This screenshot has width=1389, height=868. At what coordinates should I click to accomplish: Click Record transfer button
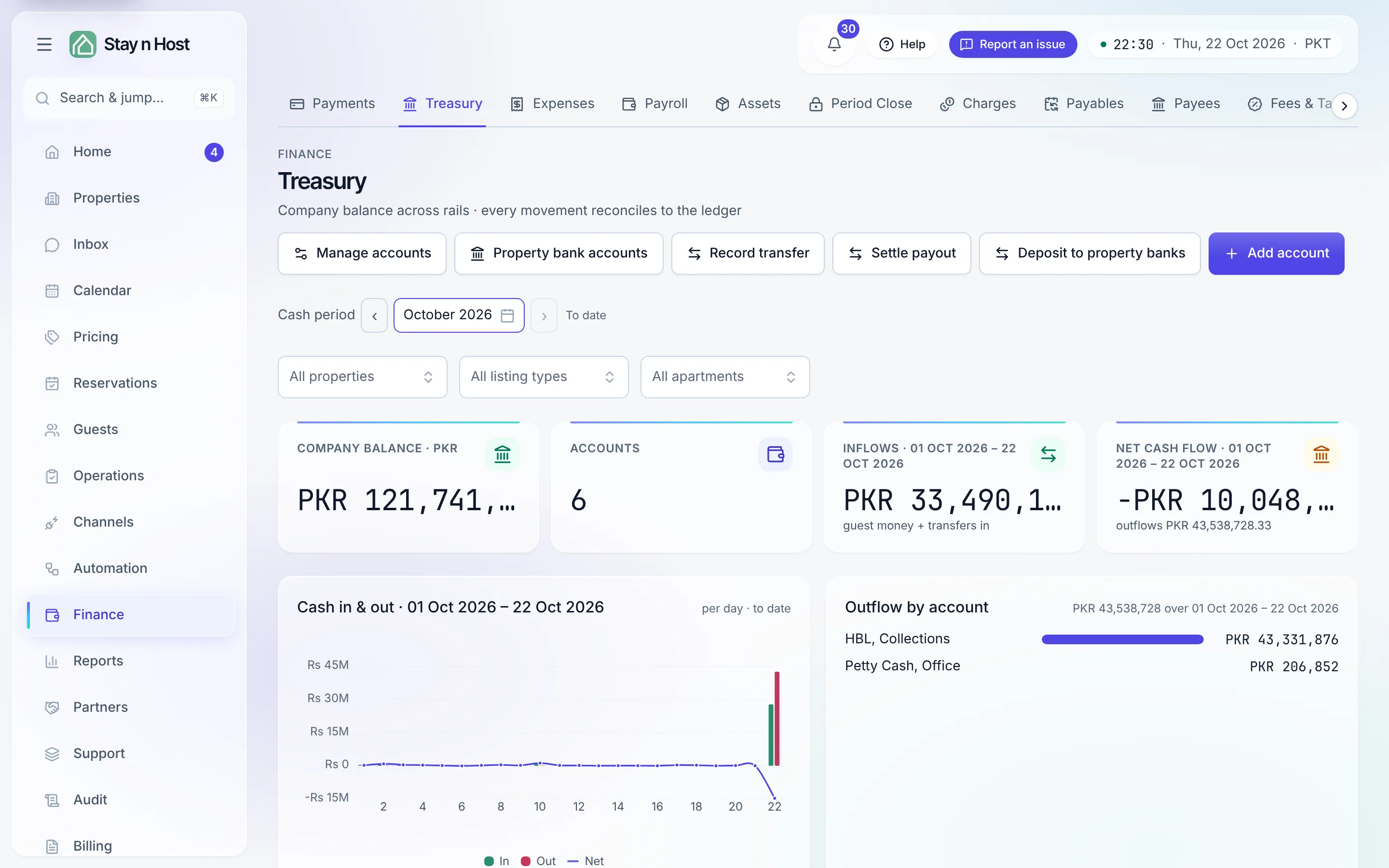748,253
